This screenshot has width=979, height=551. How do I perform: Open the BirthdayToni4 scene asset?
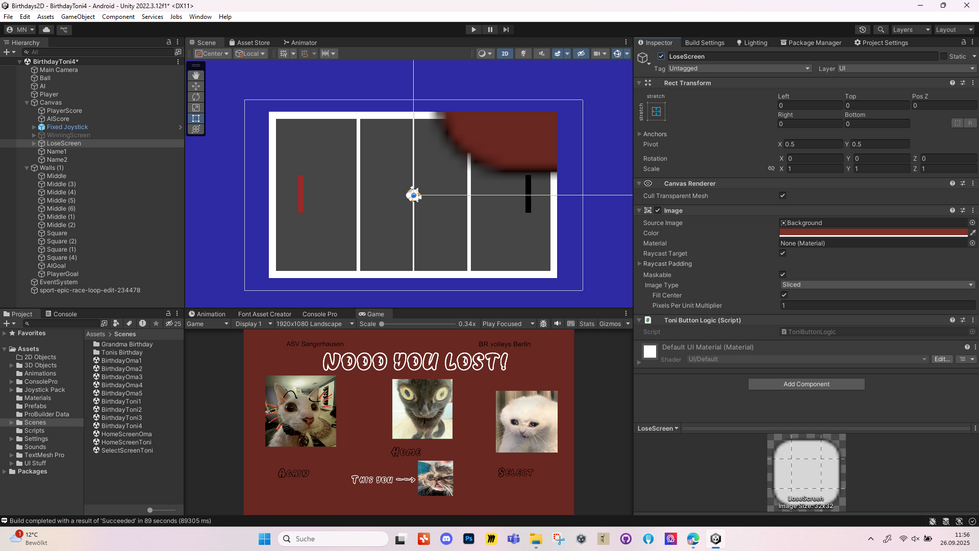click(x=121, y=426)
